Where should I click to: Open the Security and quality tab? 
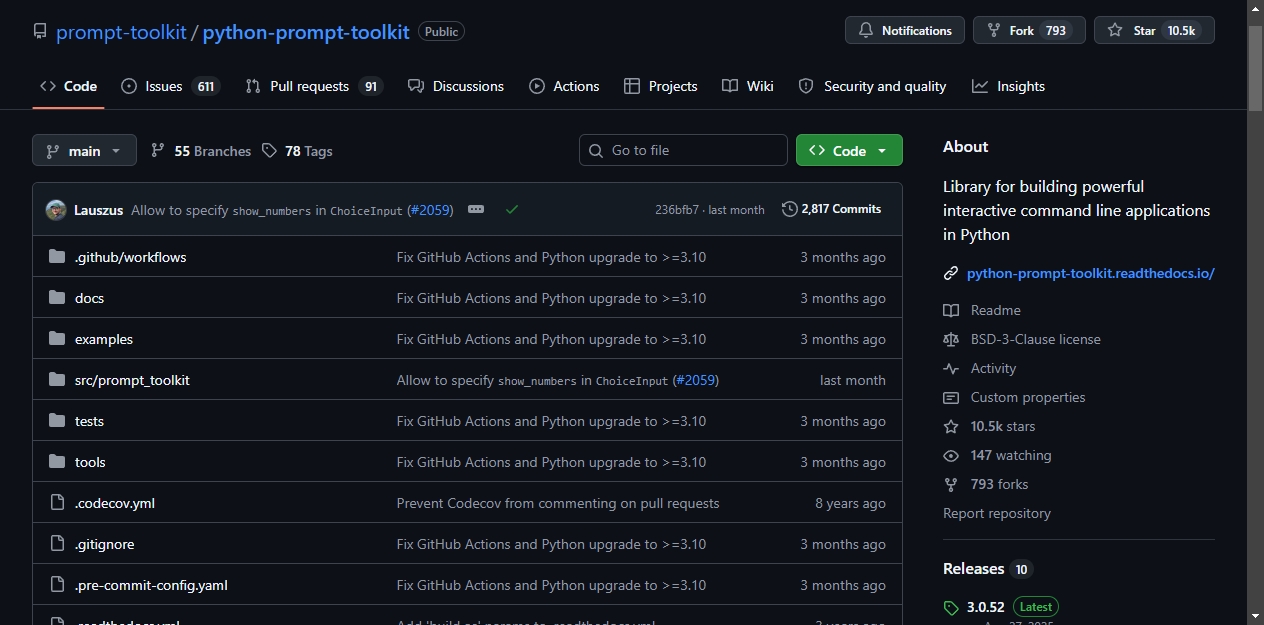point(872,86)
